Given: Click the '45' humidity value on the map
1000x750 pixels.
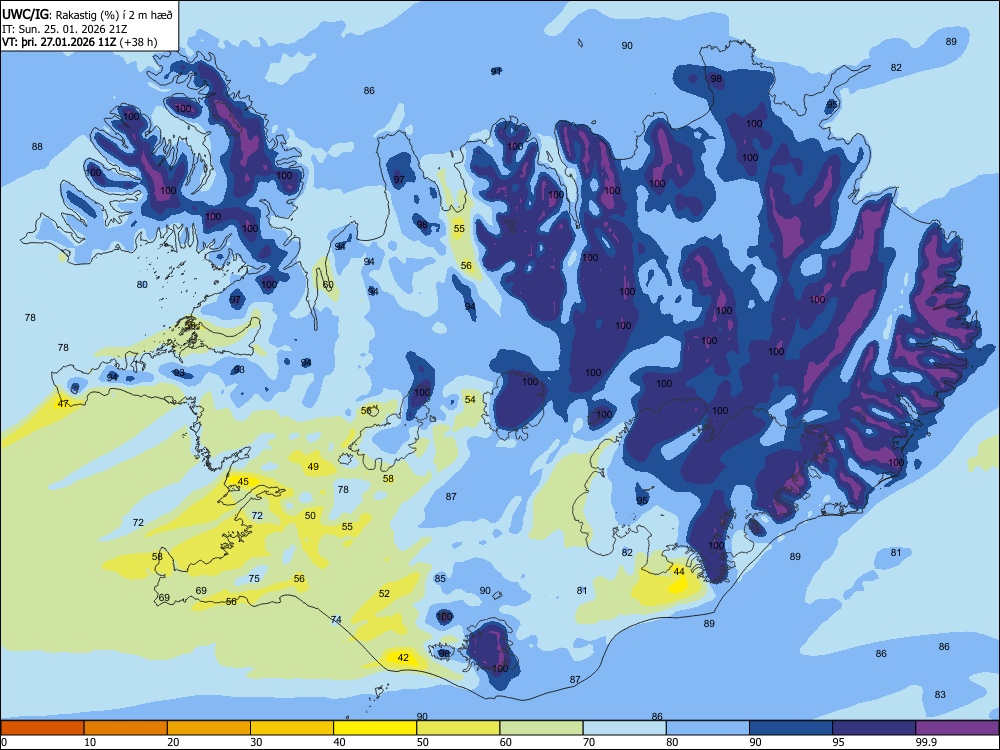Looking at the screenshot, I should click(243, 482).
